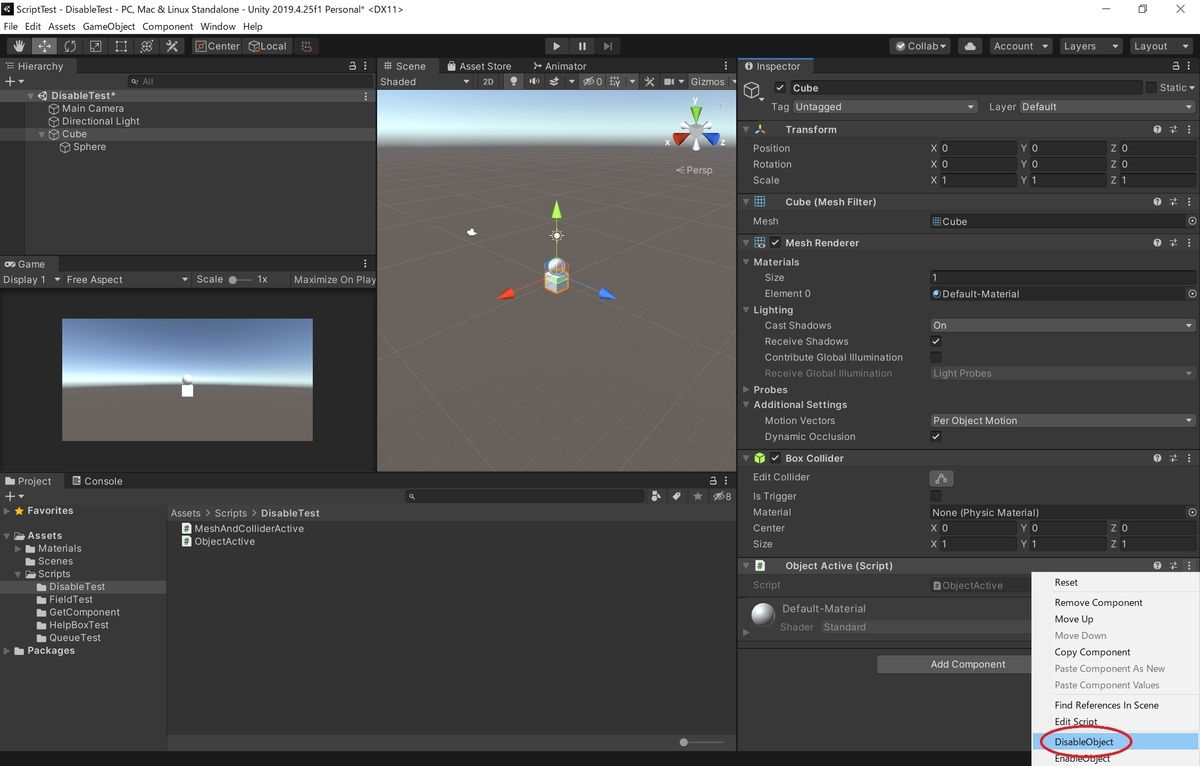Open the cloud services icon
Image resolution: width=1200 pixels, height=766 pixels.
click(x=969, y=46)
